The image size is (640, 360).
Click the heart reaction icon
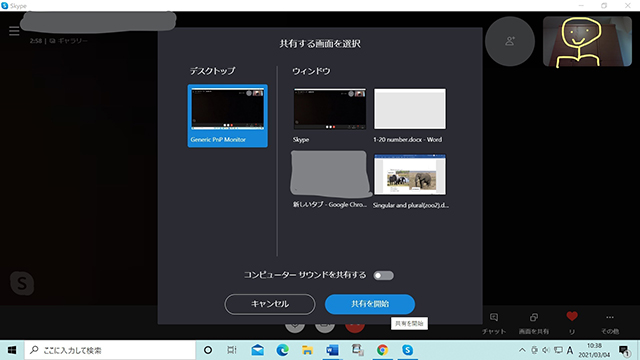click(x=572, y=316)
